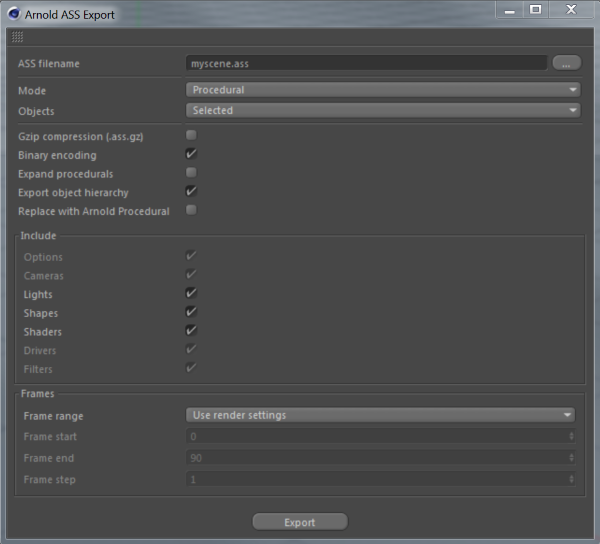
Task: Click the disabled Cameras checkbox
Action: [191, 274]
